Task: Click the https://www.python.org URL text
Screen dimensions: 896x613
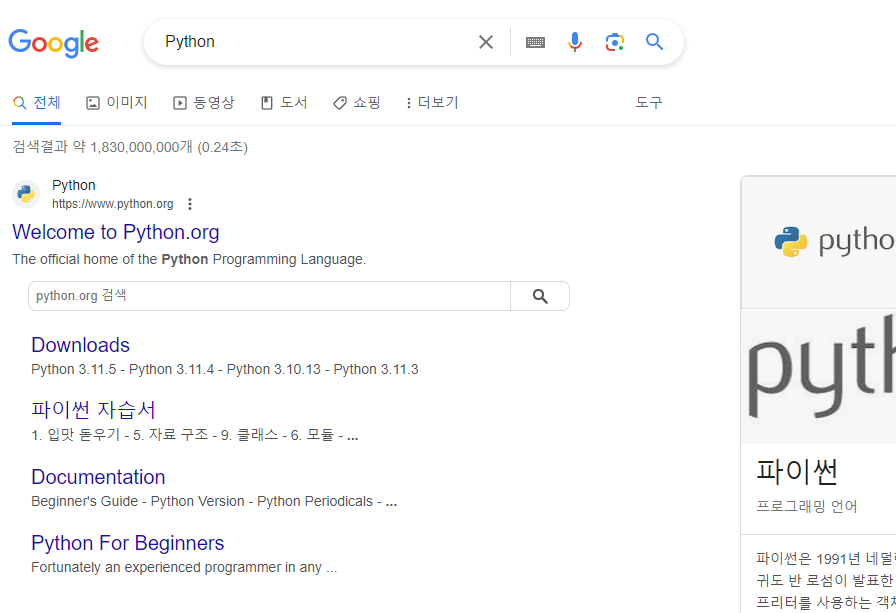Action: pyautogui.click(x=113, y=204)
